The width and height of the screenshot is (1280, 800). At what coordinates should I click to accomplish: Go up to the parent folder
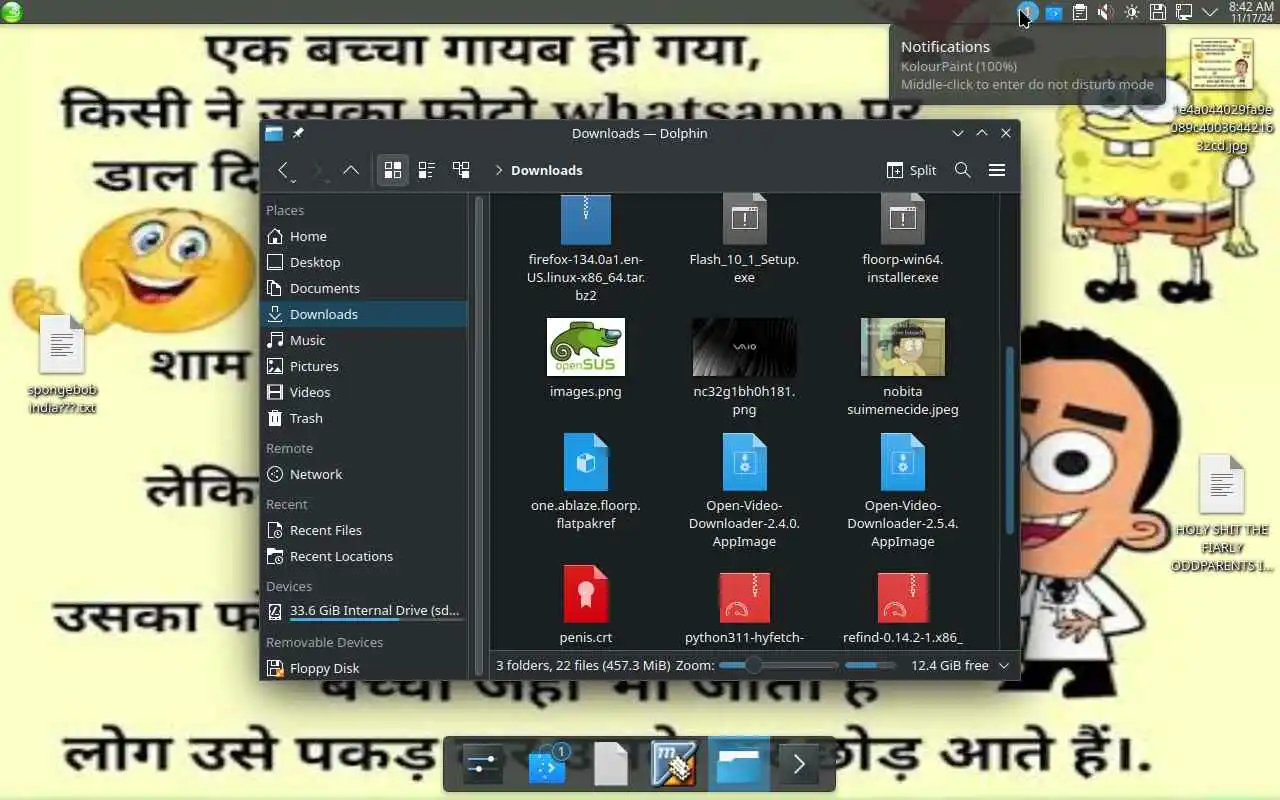pyautogui.click(x=351, y=170)
